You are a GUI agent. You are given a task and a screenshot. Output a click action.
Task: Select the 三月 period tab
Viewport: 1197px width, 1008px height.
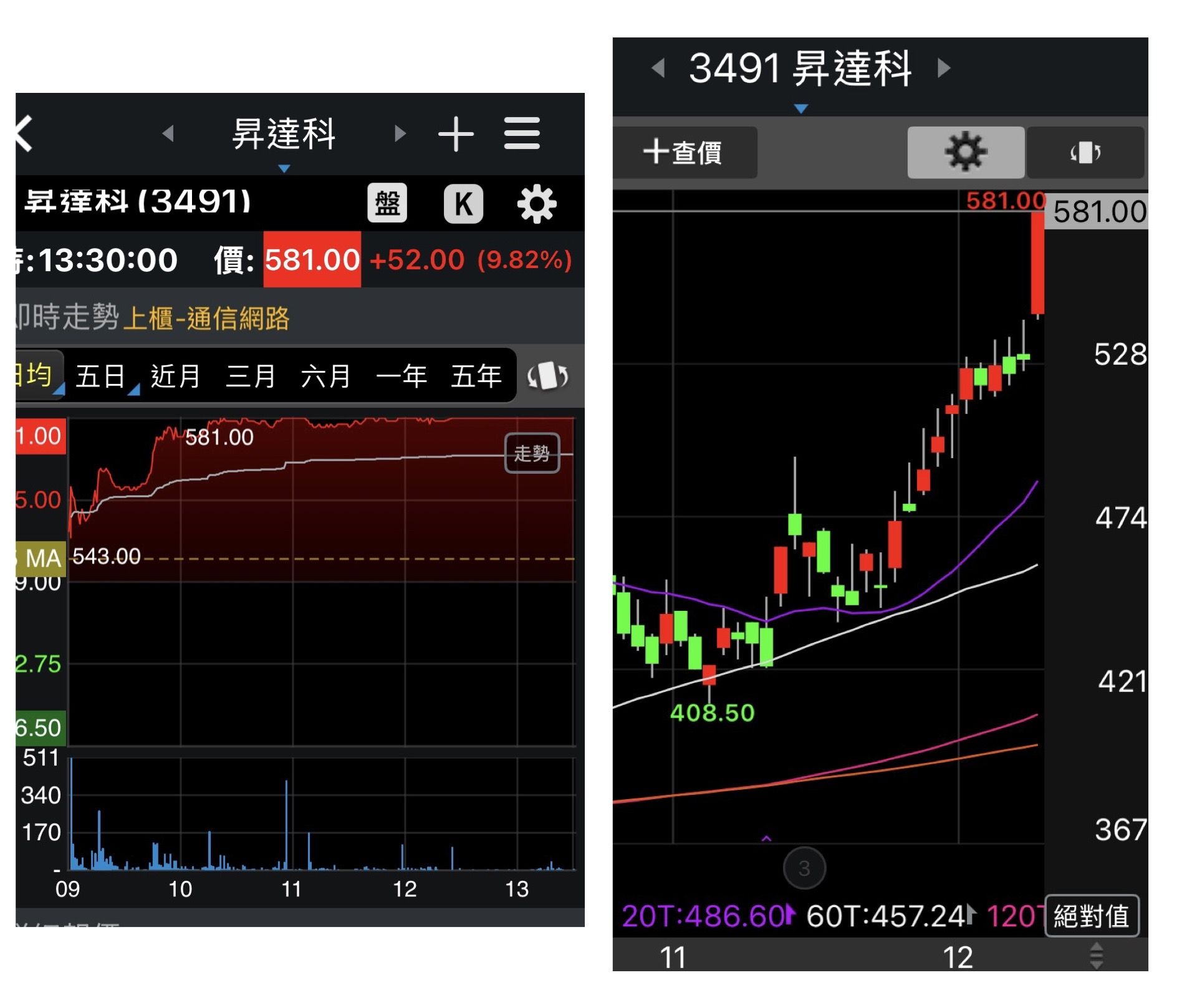(251, 376)
